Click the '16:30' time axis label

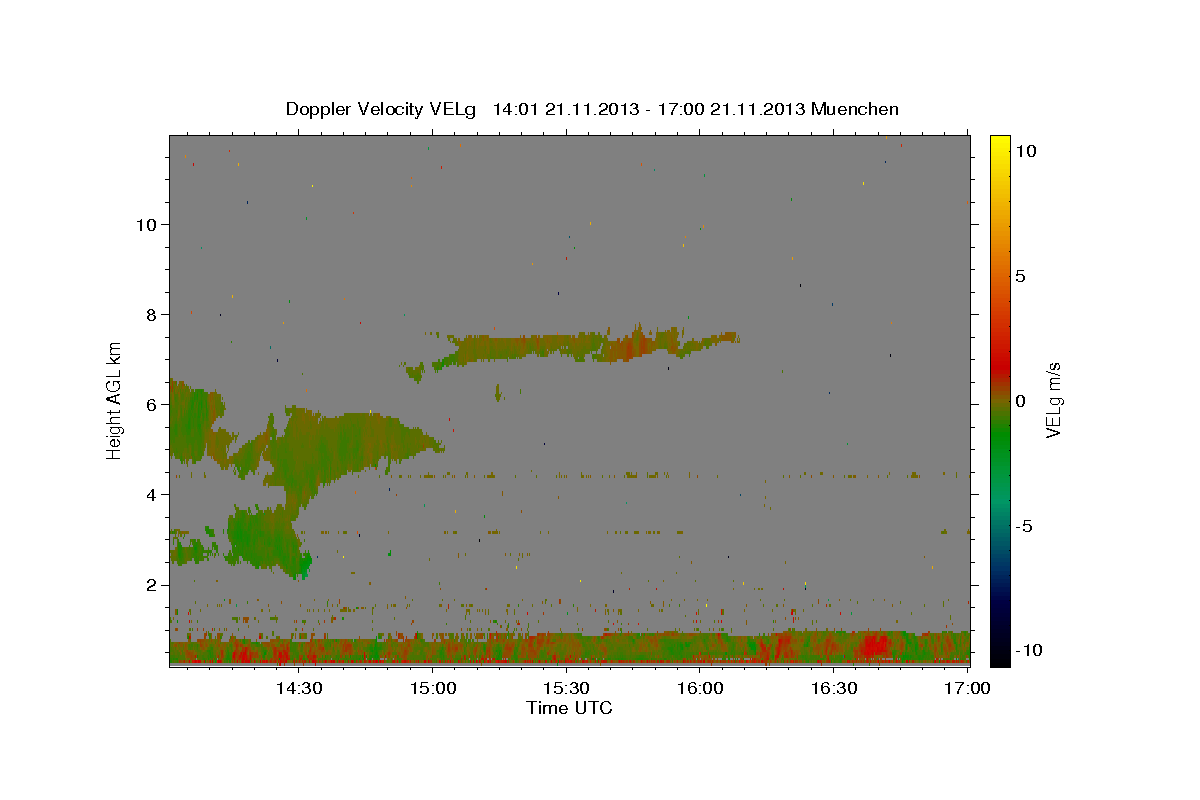(x=834, y=688)
